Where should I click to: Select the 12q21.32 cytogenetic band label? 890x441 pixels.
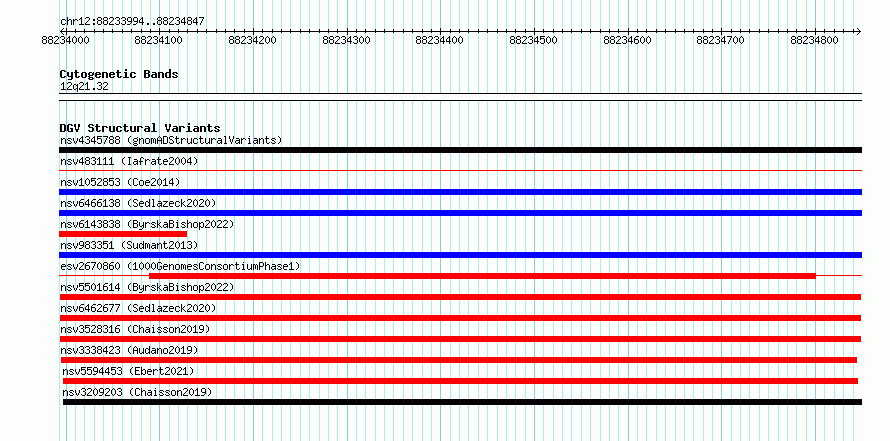tap(84, 87)
